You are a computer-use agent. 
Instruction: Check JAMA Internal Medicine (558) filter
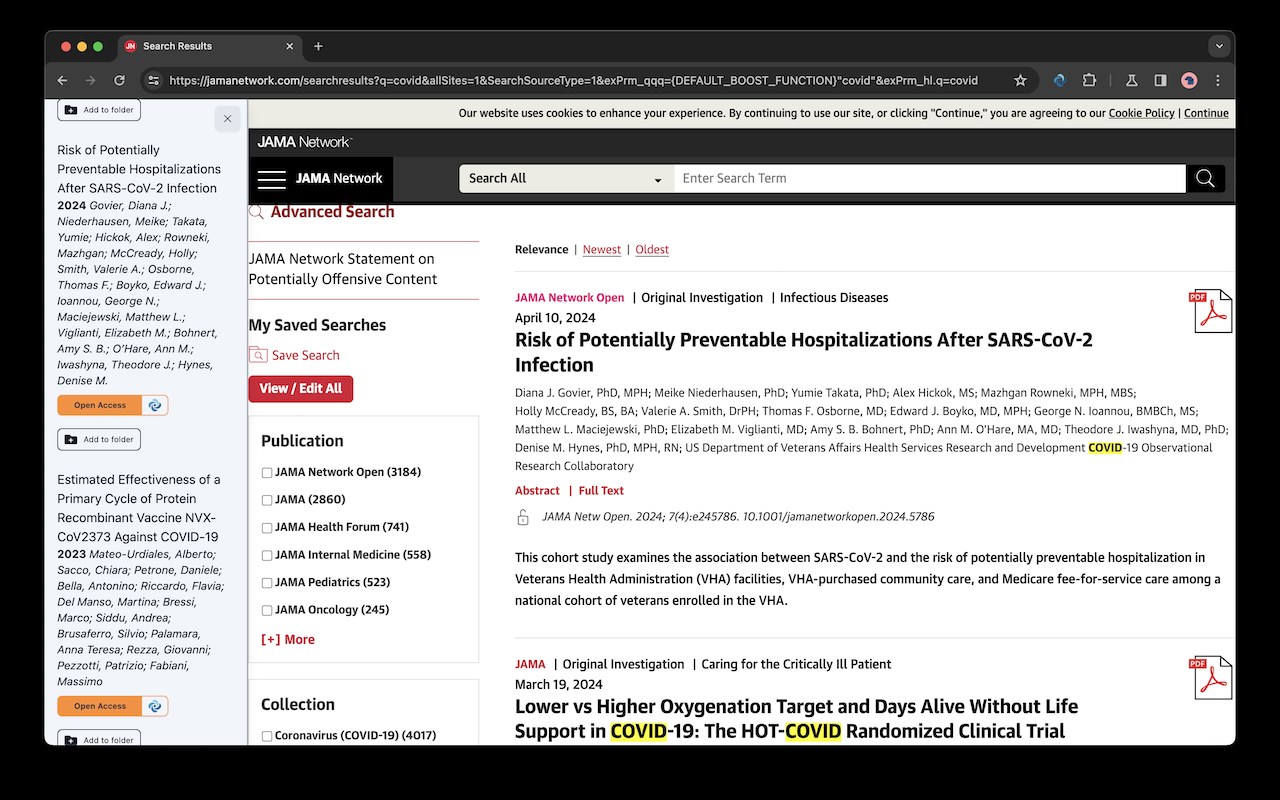(x=267, y=555)
